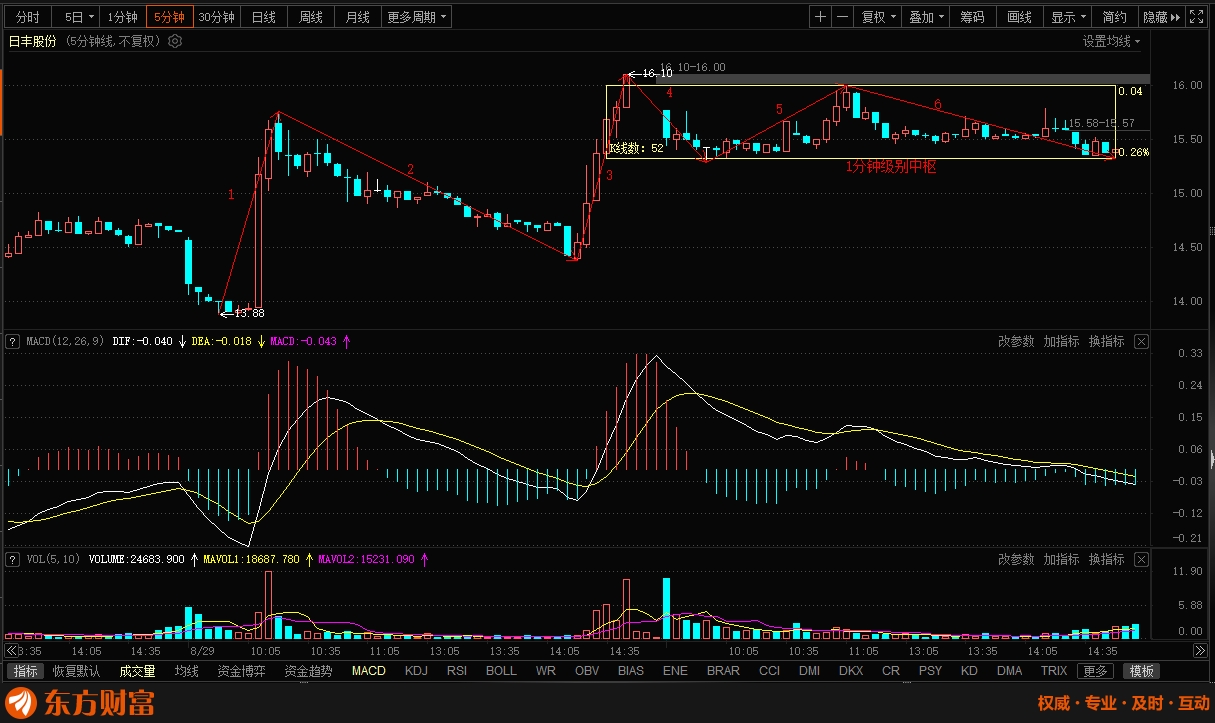Switch to the 月线 tab

click(x=358, y=17)
